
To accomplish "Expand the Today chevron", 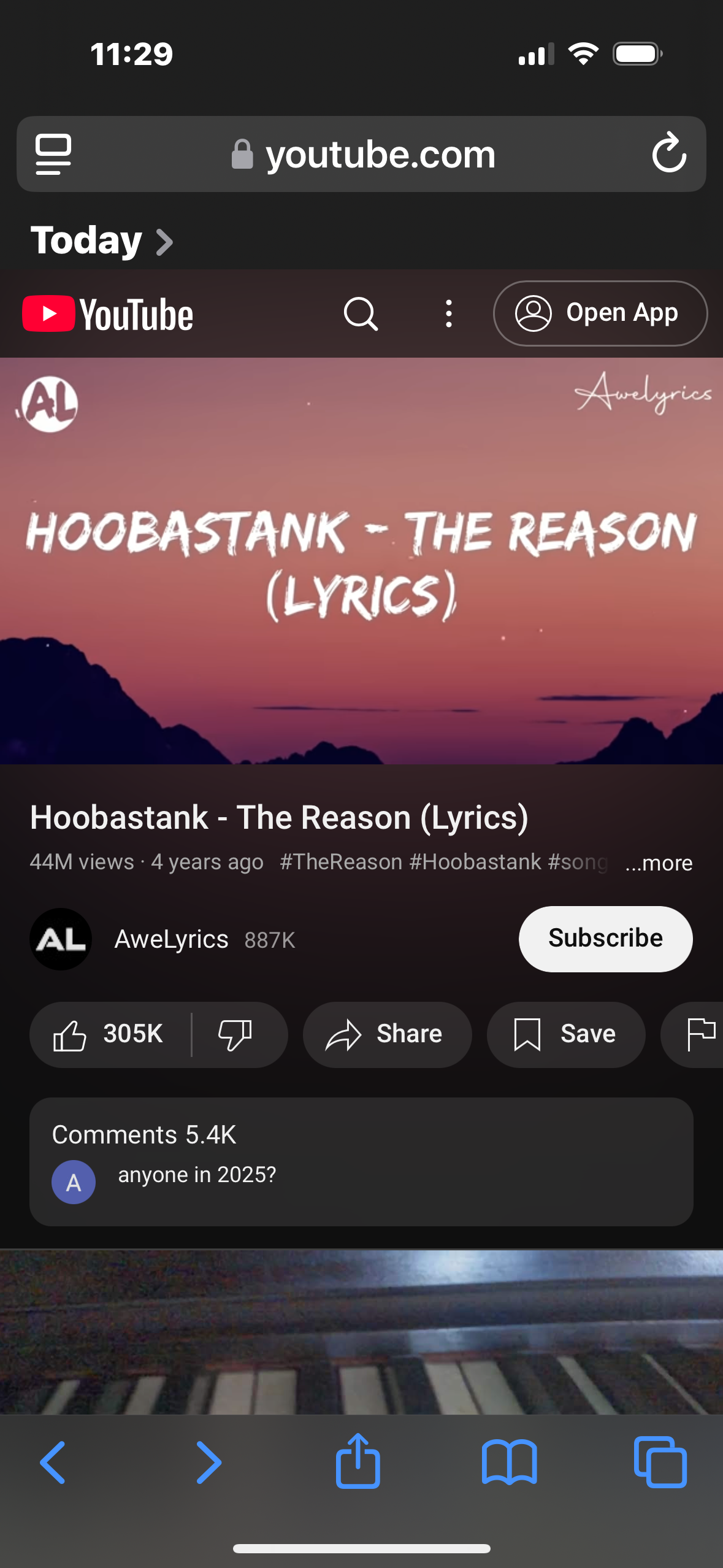I will [164, 242].
